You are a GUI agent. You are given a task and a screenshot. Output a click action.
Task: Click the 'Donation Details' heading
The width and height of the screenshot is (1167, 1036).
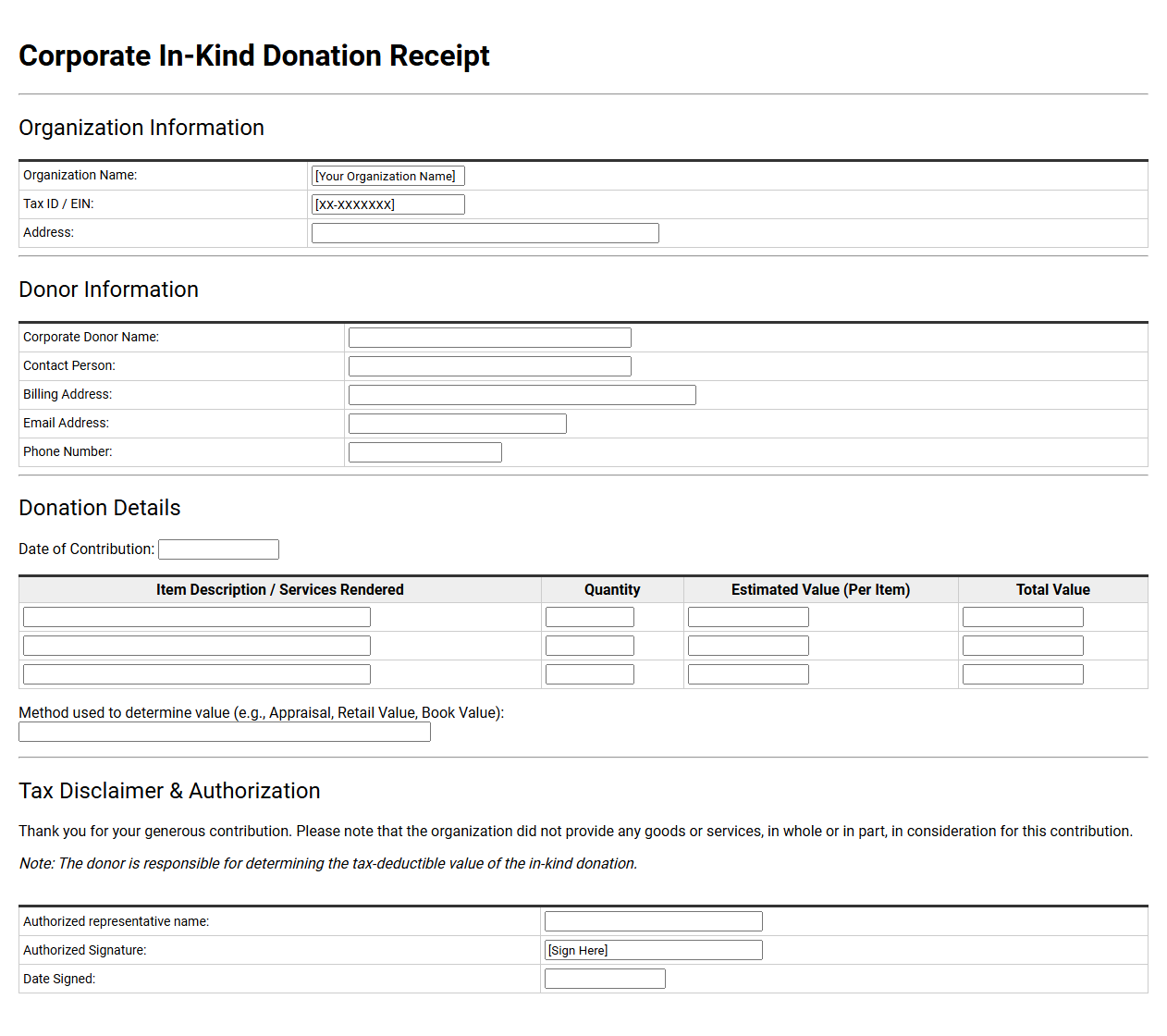click(x=100, y=508)
